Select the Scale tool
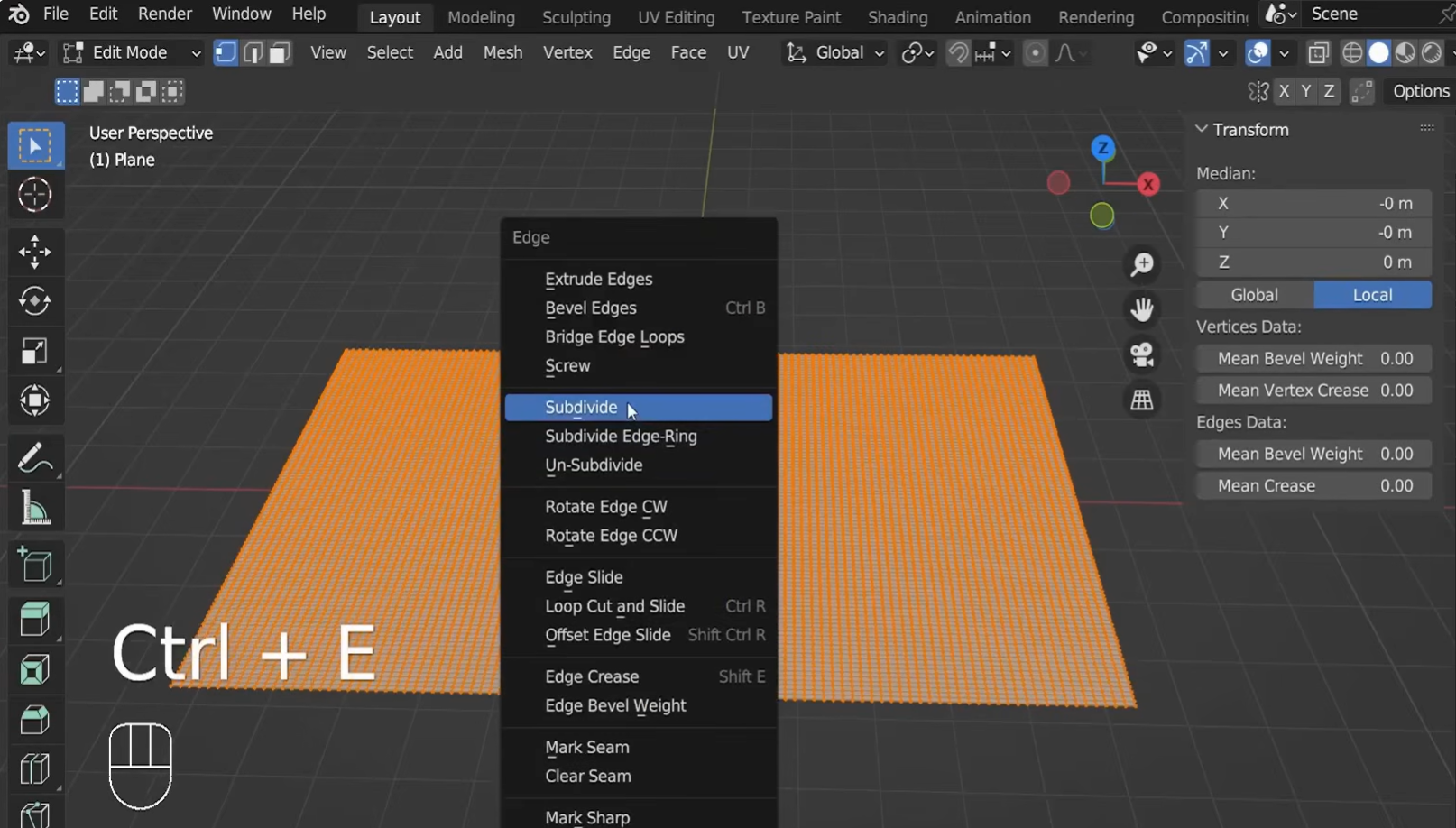Image resolution: width=1456 pixels, height=828 pixels. pos(35,351)
